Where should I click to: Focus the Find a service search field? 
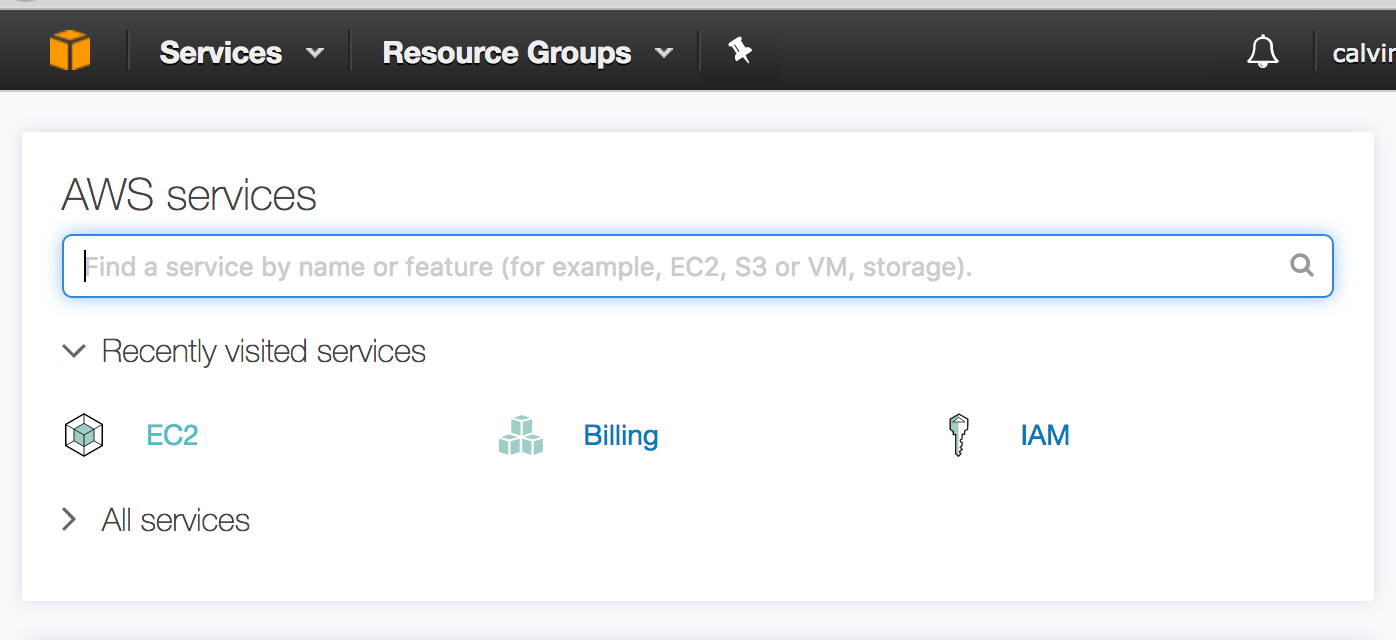pos(698,266)
